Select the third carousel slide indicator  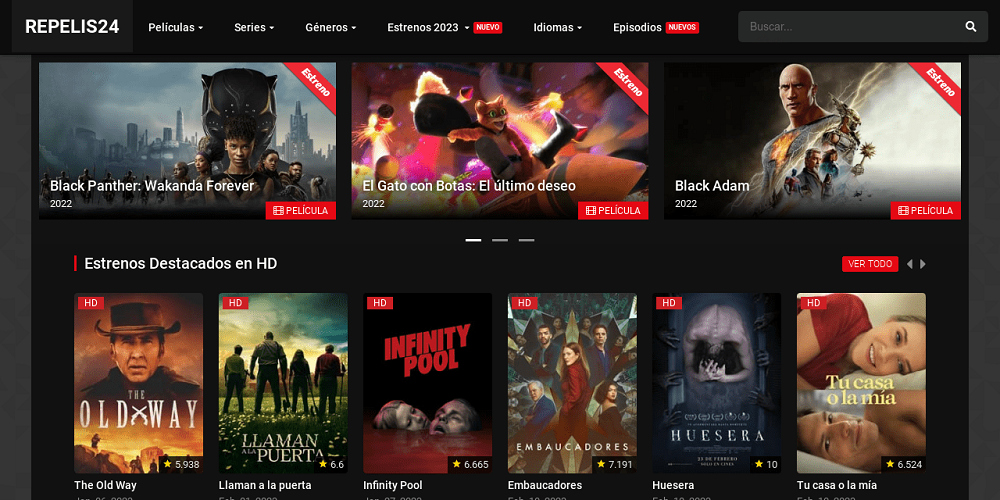tap(526, 240)
